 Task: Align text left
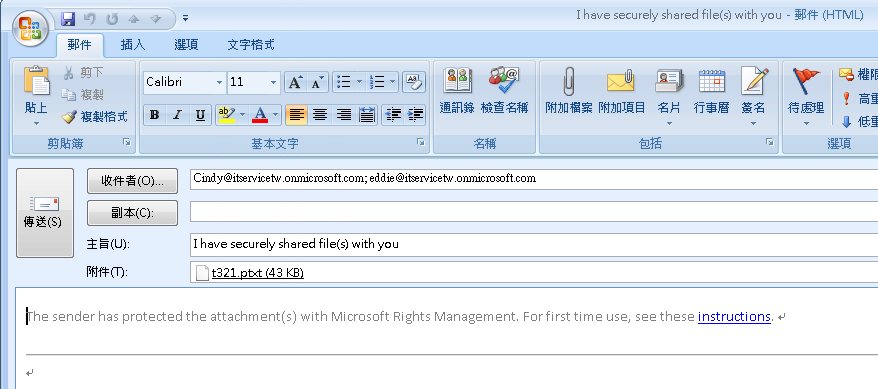click(296, 115)
